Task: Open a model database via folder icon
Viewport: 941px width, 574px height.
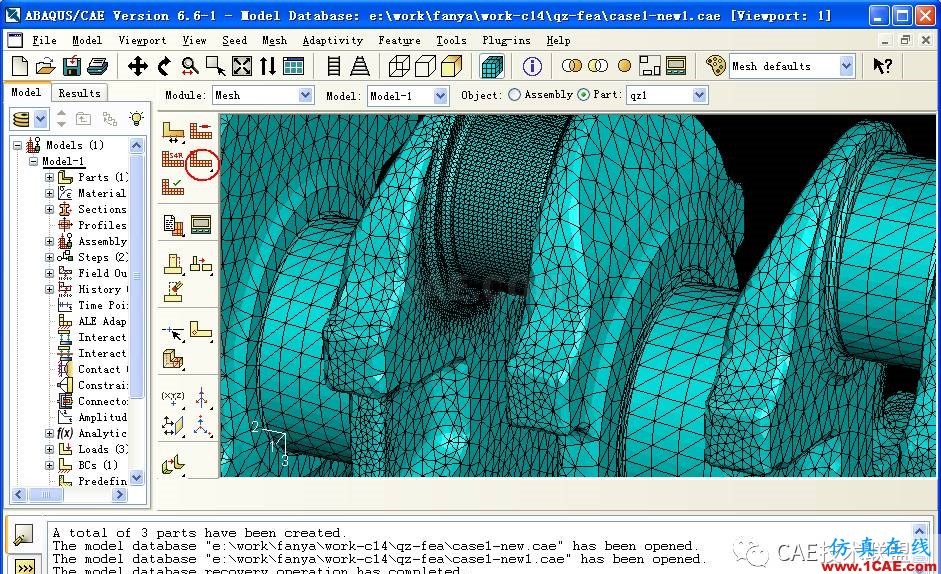Action: pyautogui.click(x=46, y=66)
